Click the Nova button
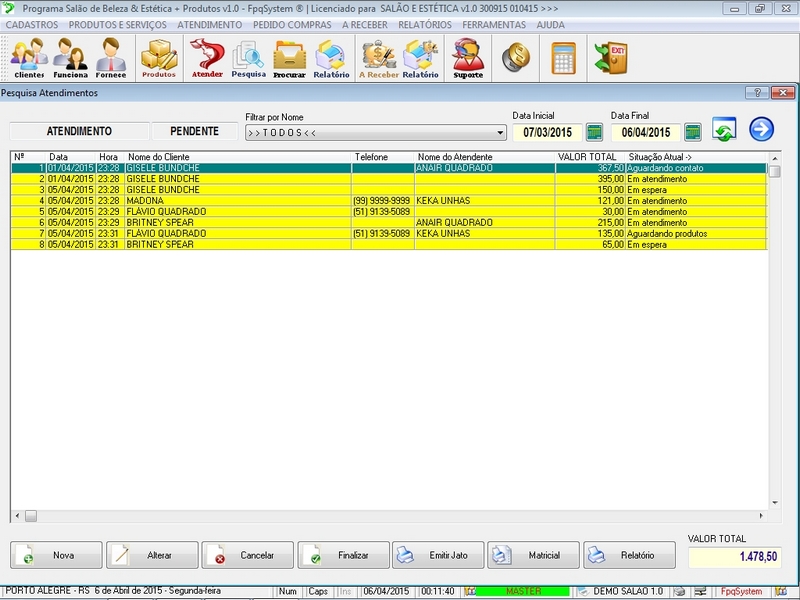 click(56, 555)
